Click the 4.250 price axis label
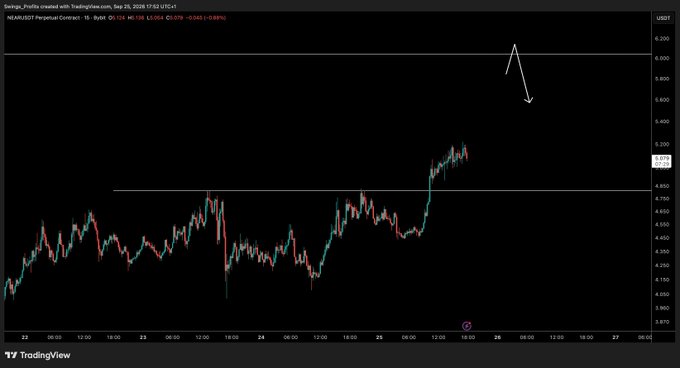 (662, 265)
